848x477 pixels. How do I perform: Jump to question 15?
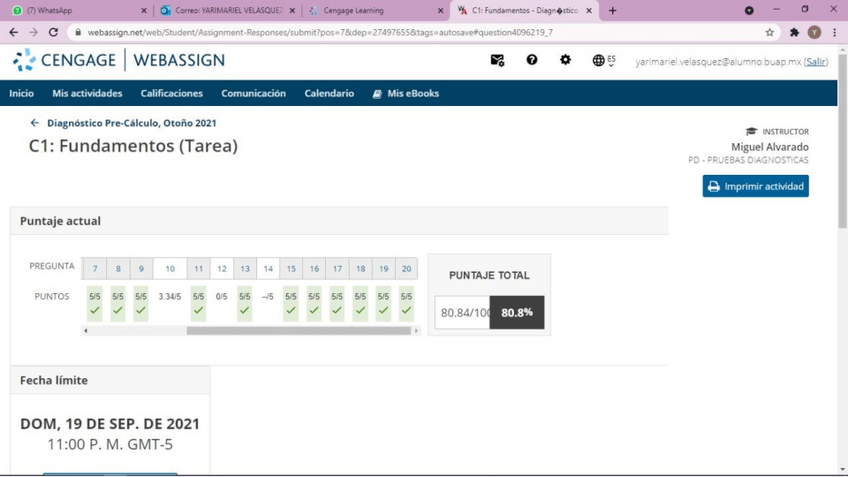[291, 269]
